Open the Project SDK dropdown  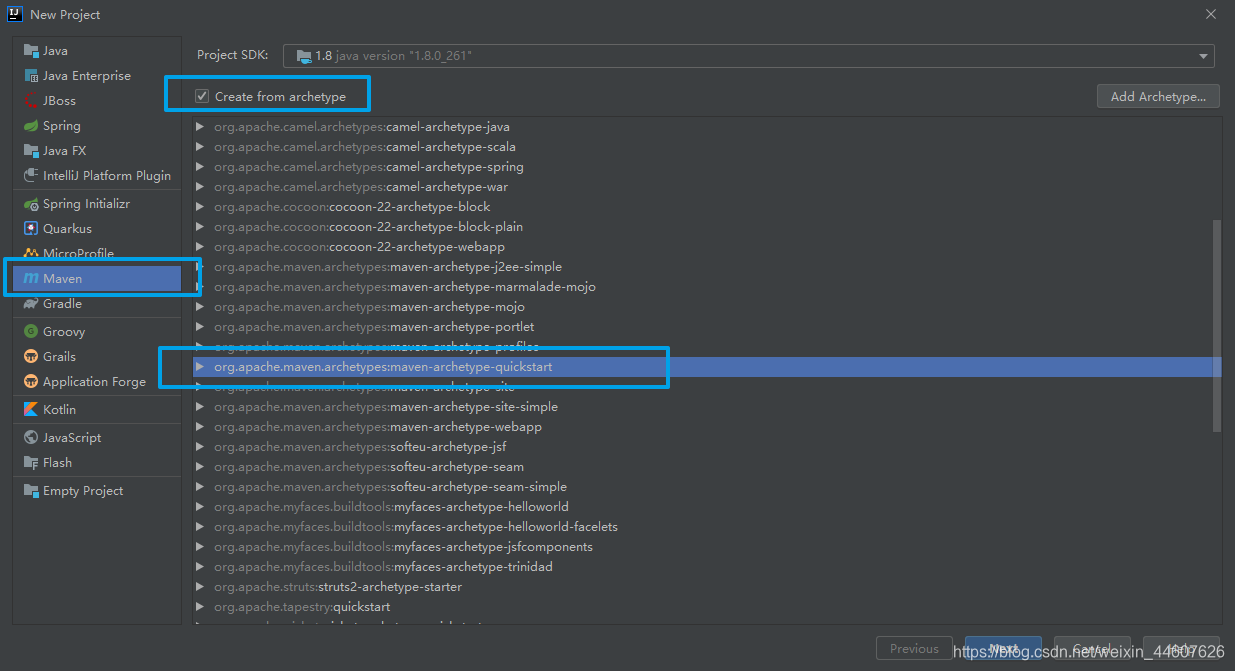click(748, 56)
